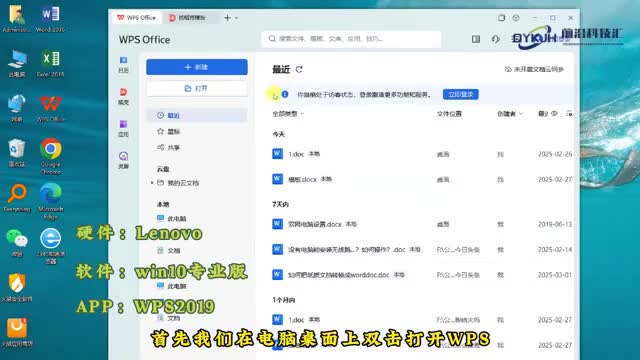Click the 打开 open button
The height and width of the screenshot is (360, 640).
pyautogui.click(x=197, y=88)
